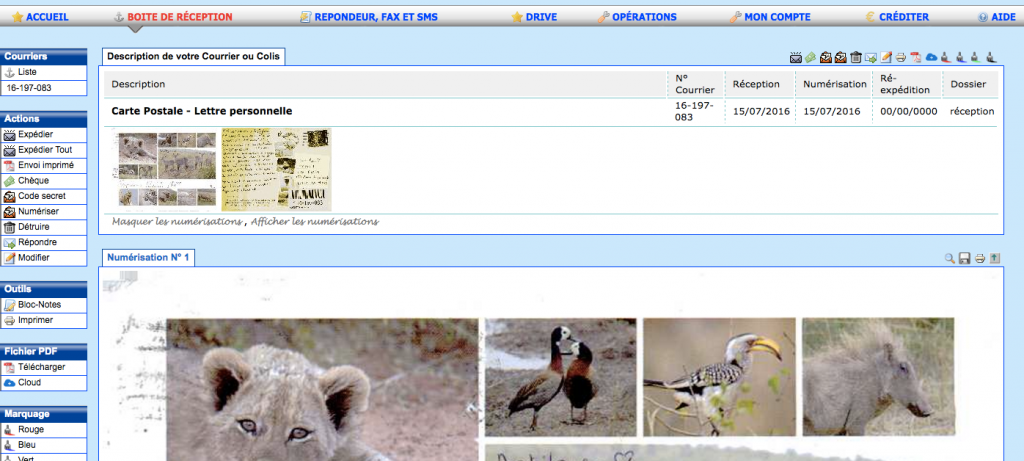Mark the courrier with Rouge
The image size is (1024, 461).
pyautogui.click(x=31, y=429)
